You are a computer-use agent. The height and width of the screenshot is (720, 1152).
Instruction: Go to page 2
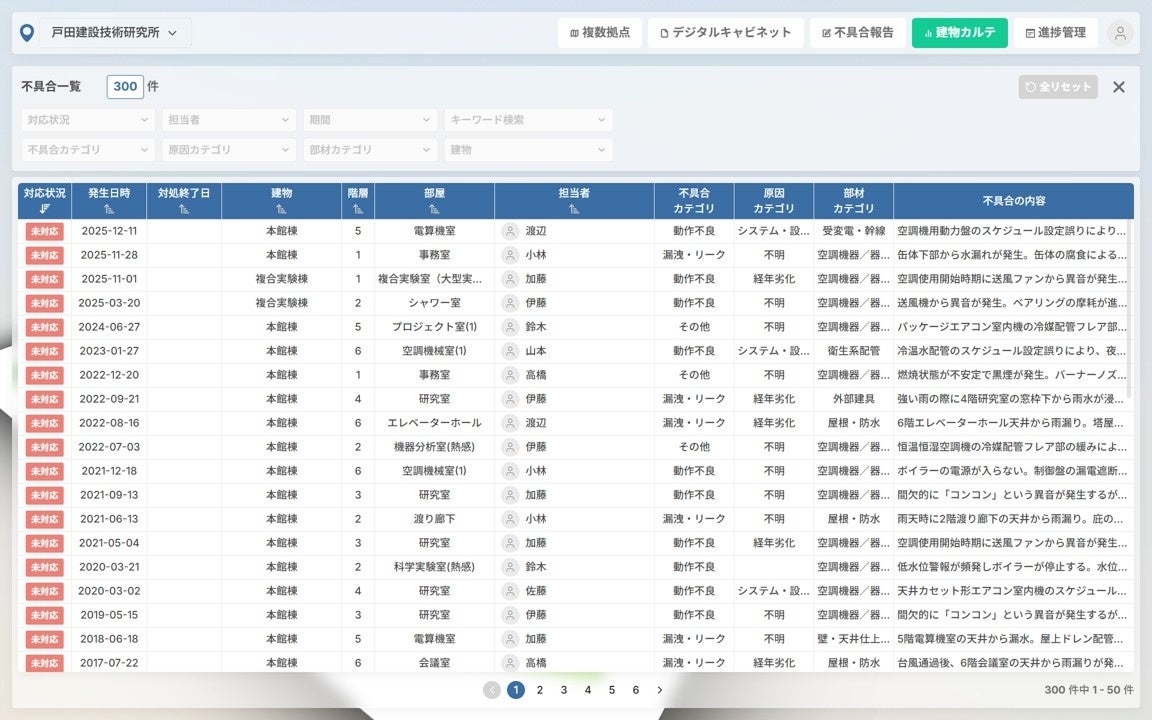click(540, 690)
